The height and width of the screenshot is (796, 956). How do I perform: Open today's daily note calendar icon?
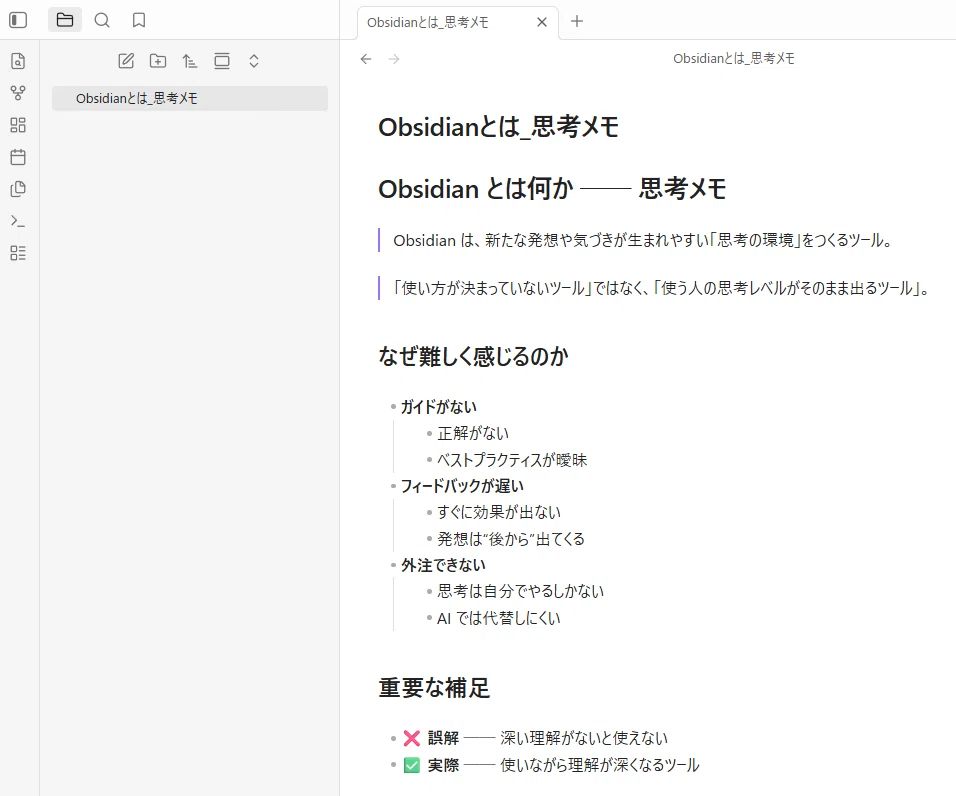click(18, 157)
